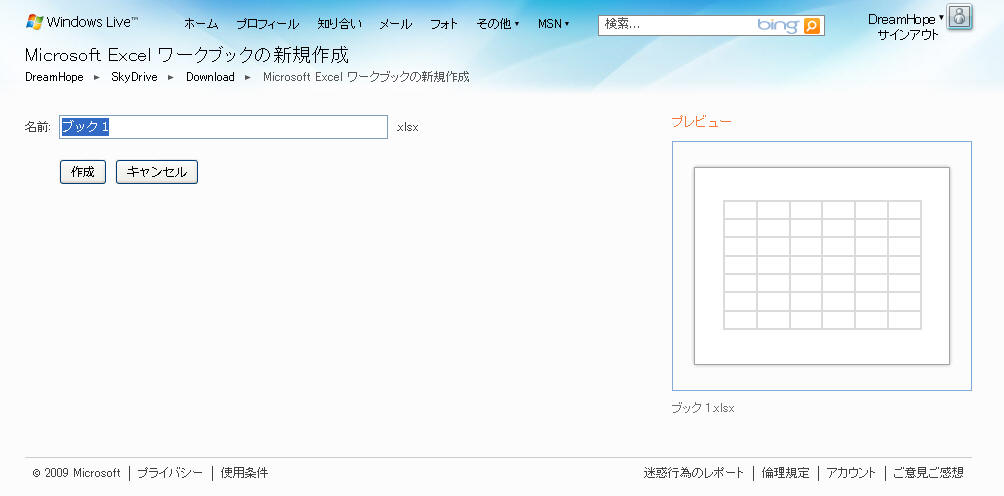Open the アカウント footer link

point(851,473)
